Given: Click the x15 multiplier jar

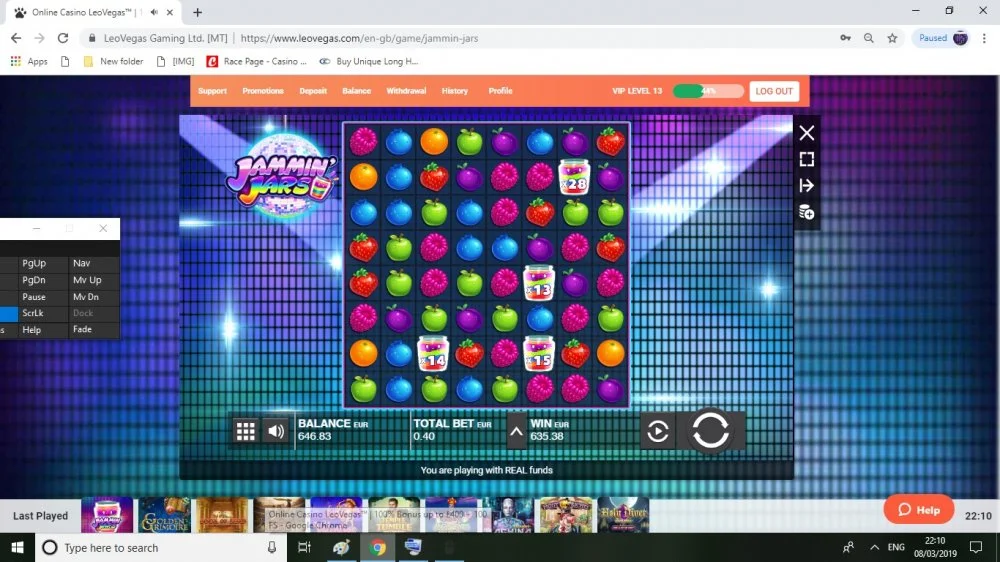Looking at the screenshot, I should (x=539, y=353).
